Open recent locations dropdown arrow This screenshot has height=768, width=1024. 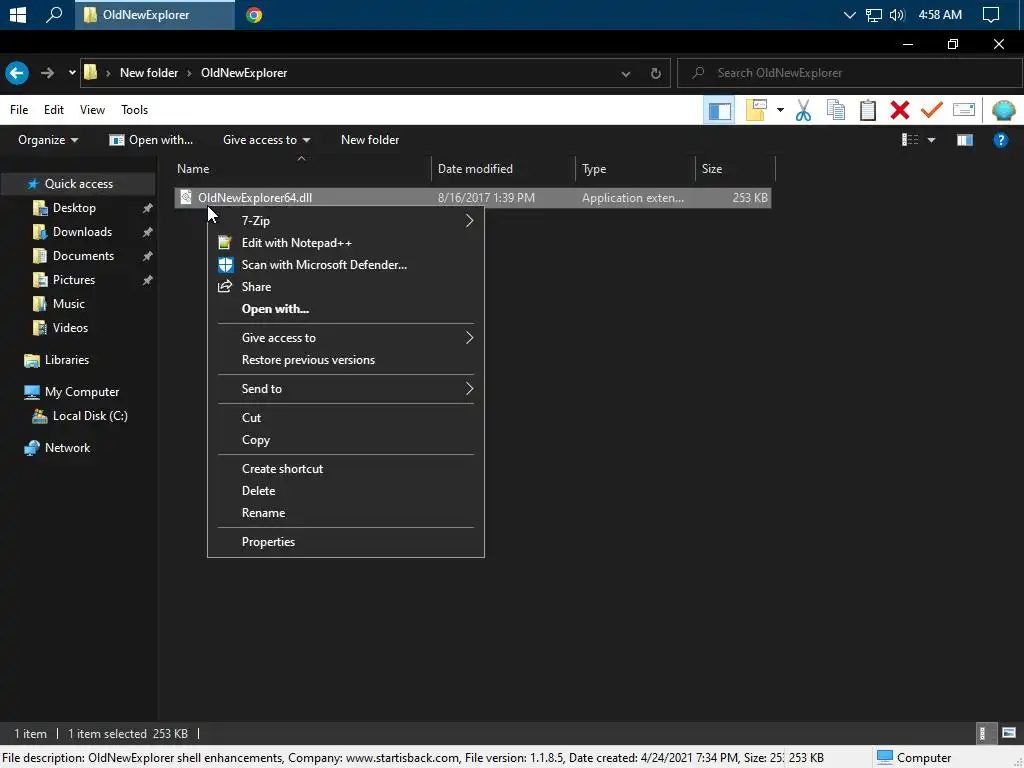pos(72,72)
